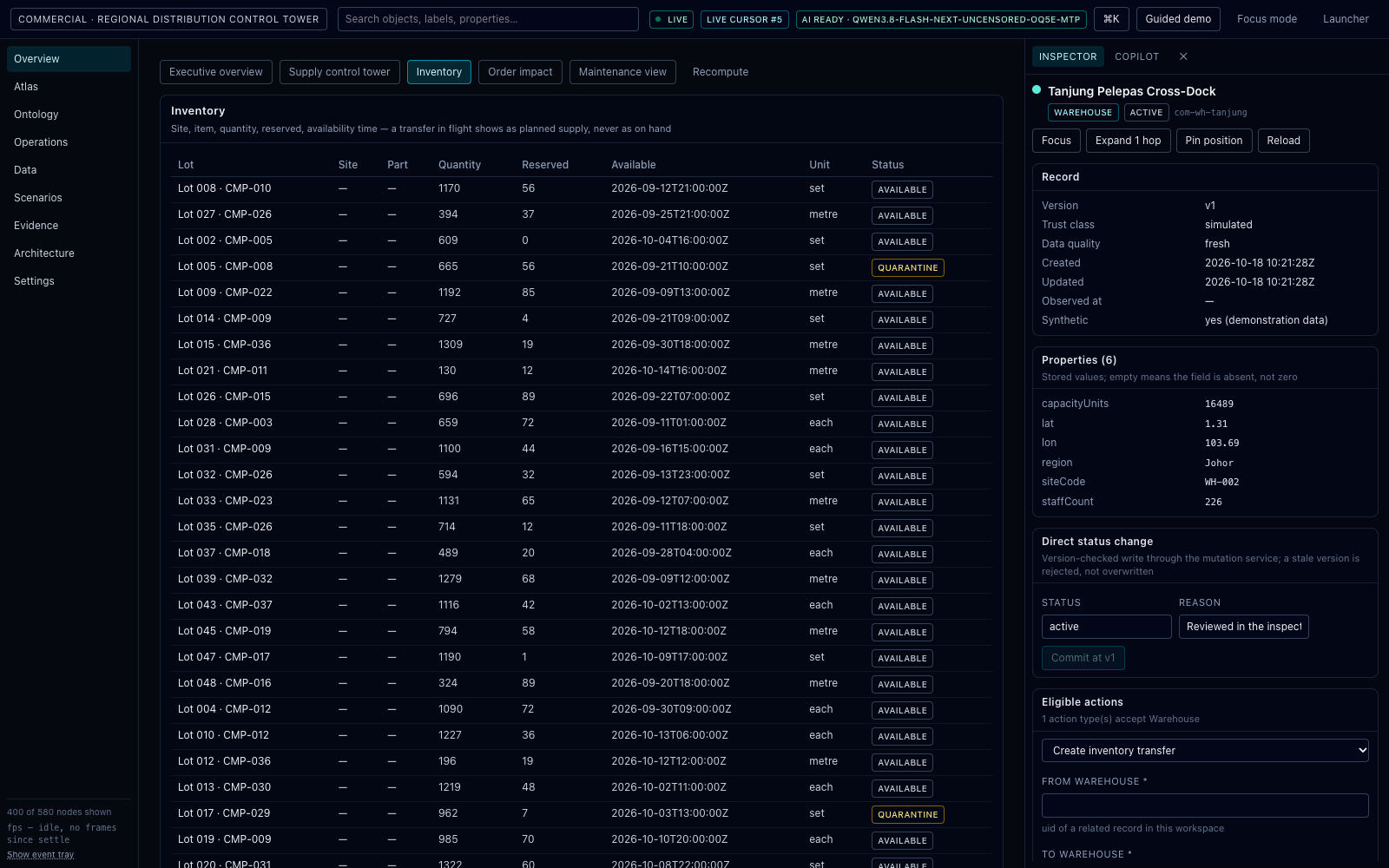This screenshot has width=1389, height=868.
Task: Click the QUARANTINE badge for Lot 017
Action: [x=907, y=815]
